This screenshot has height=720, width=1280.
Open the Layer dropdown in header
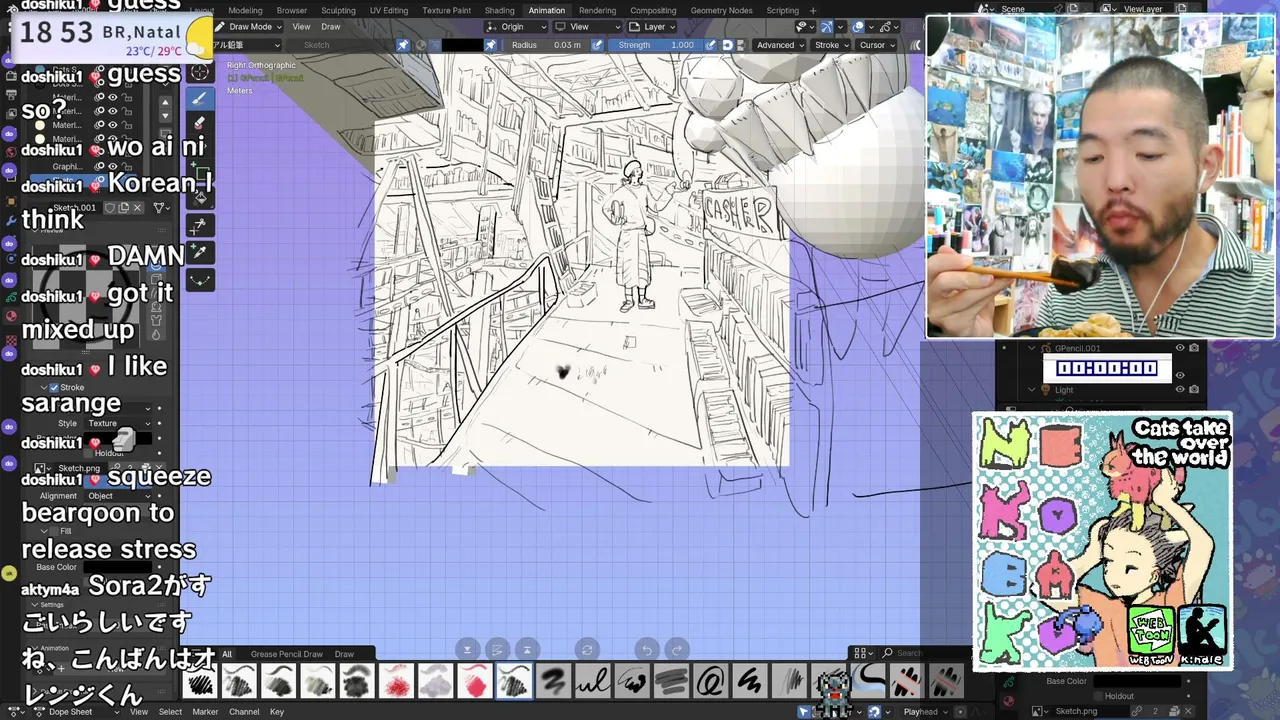[654, 27]
